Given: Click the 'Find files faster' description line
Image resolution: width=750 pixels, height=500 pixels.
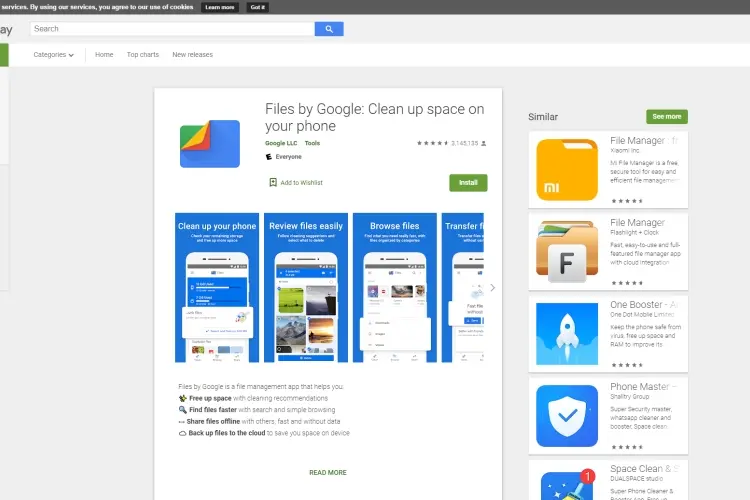Looking at the screenshot, I should (256, 410).
